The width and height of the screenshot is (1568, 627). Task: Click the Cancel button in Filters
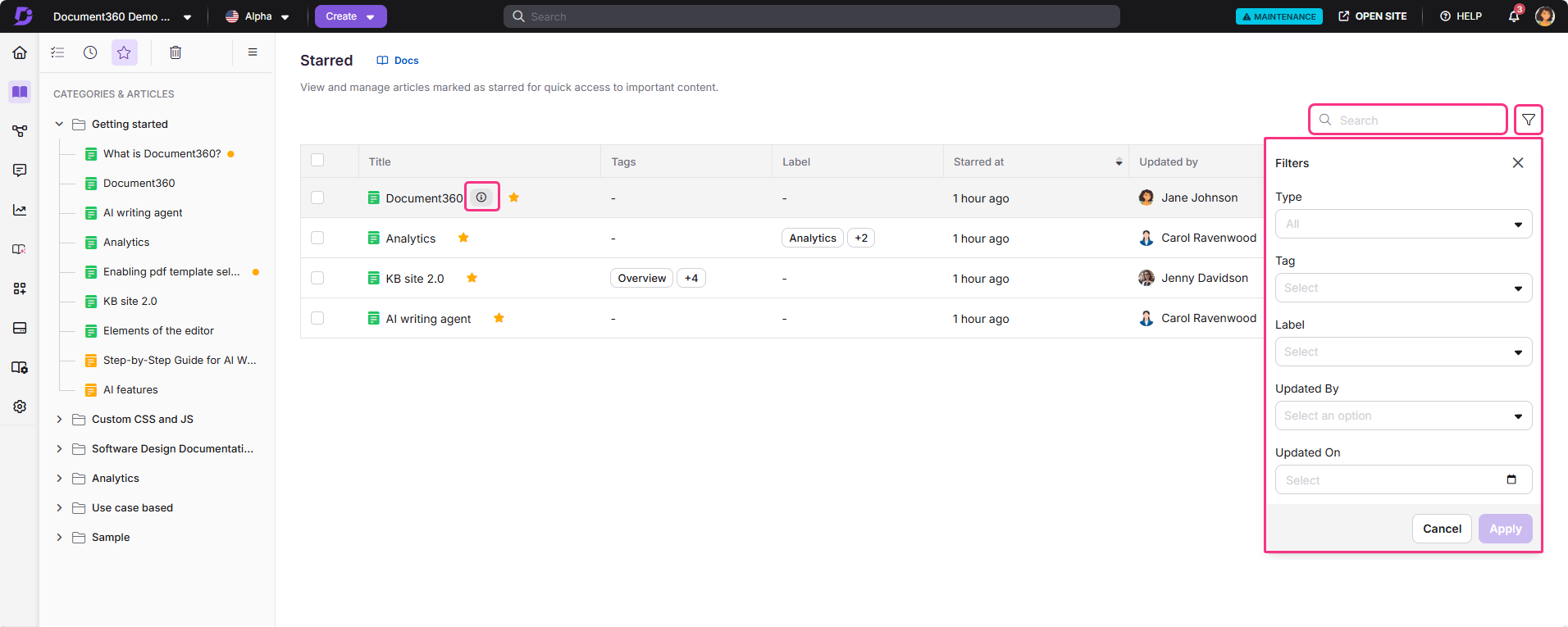click(1442, 529)
